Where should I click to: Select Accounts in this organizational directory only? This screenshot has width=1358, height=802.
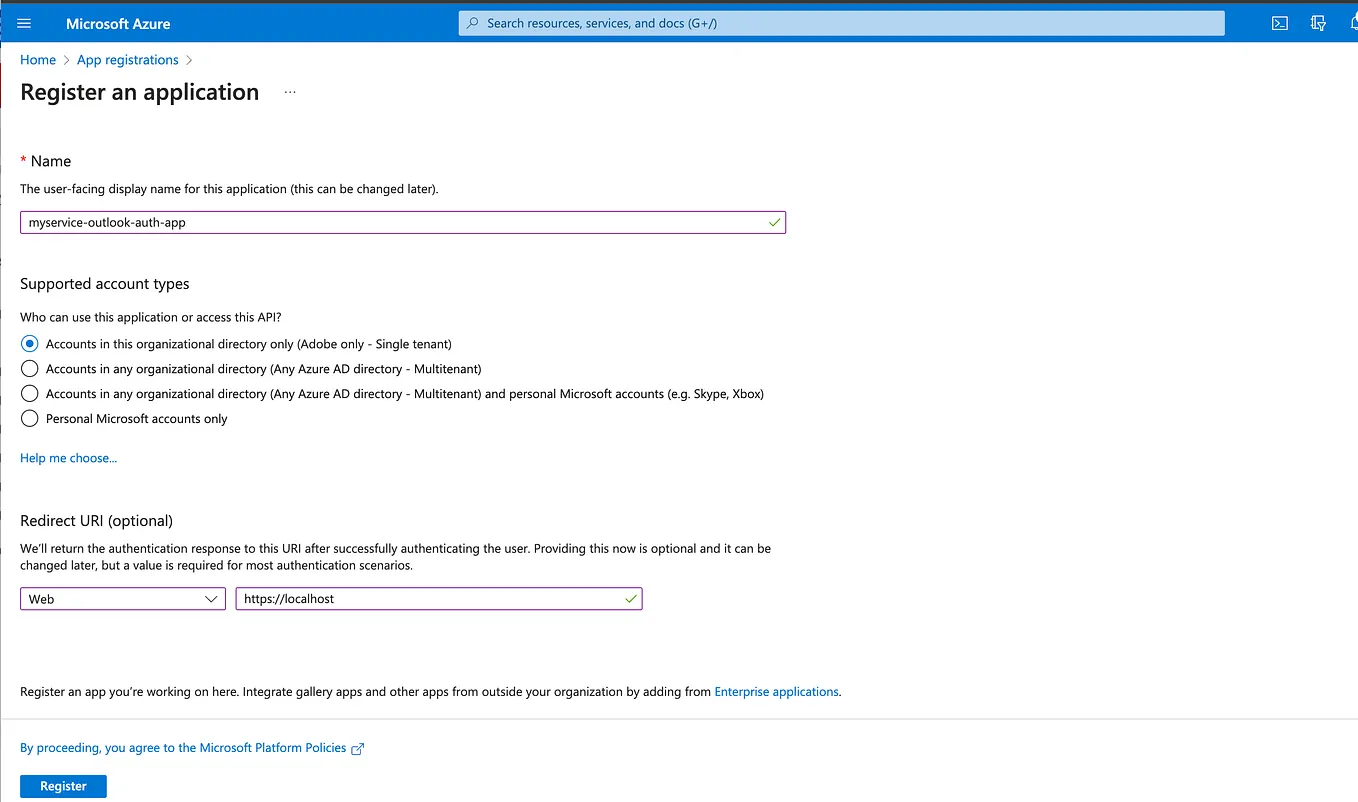click(x=29, y=344)
